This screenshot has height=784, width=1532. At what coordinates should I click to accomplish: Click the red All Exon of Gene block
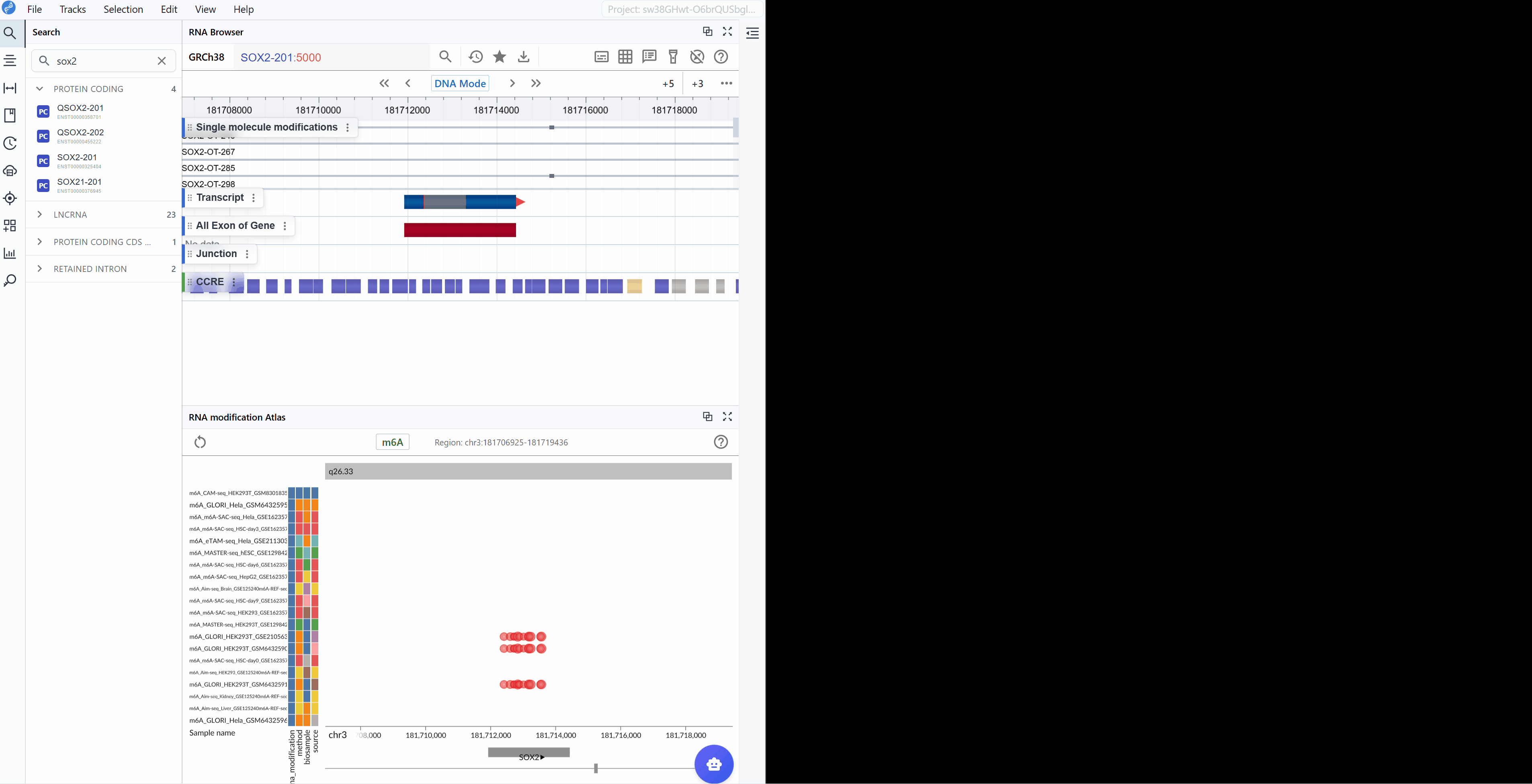(x=460, y=231)
